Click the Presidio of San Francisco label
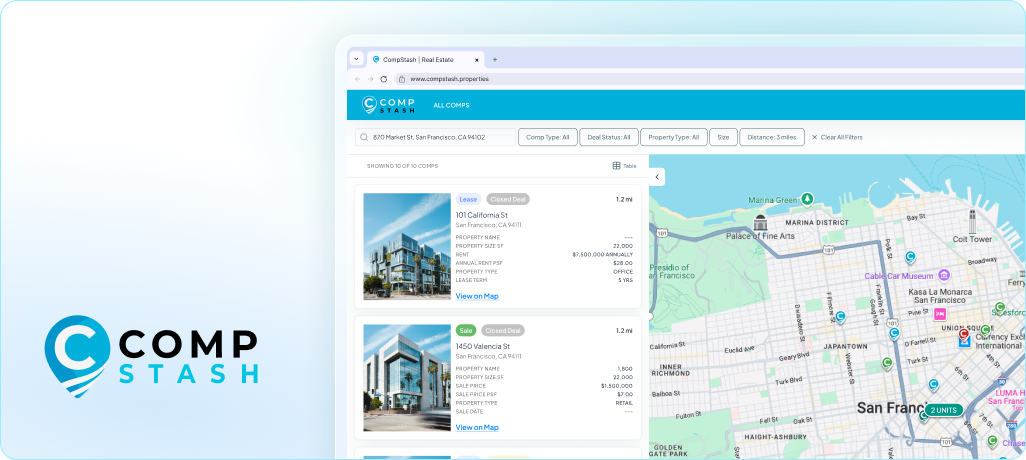The height and width of the screenshot is (460, 1026). [673, 272]
